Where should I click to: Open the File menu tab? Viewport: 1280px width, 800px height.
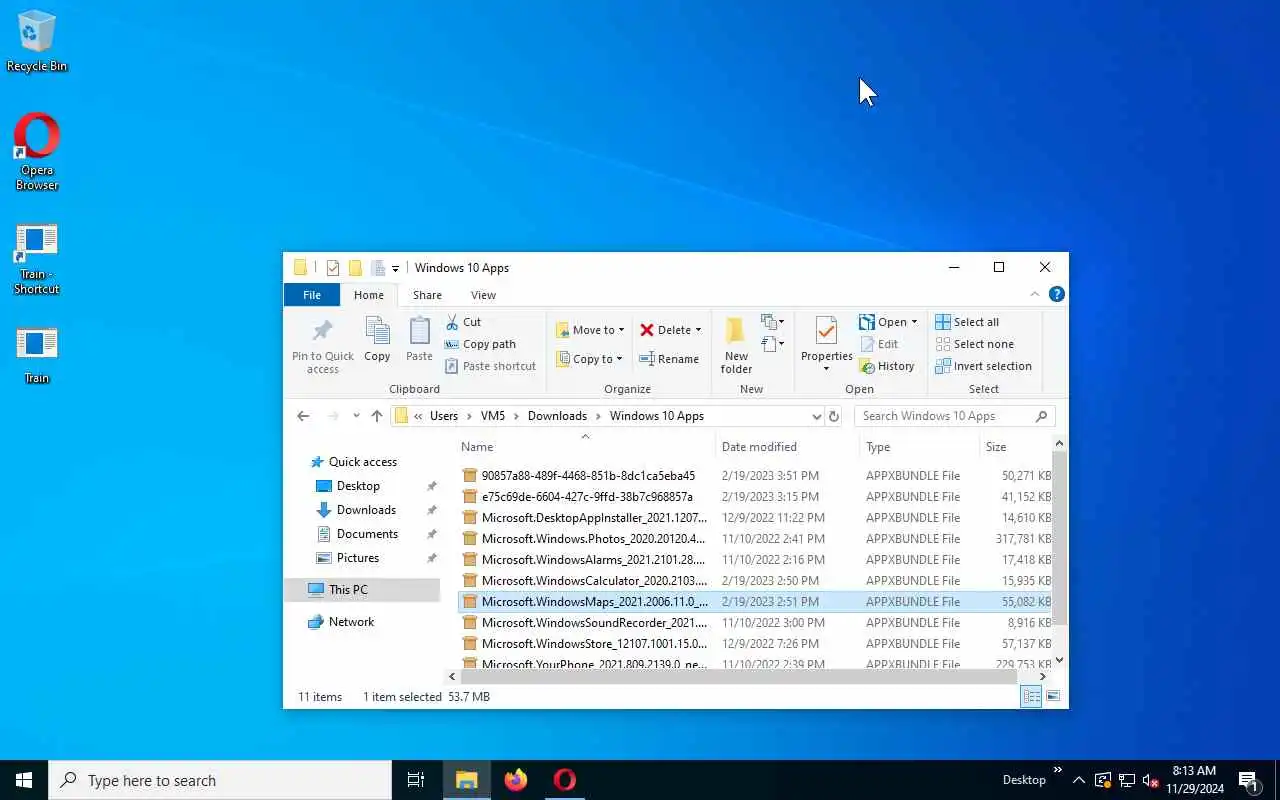pyautogui.click(x=312, y=295)
